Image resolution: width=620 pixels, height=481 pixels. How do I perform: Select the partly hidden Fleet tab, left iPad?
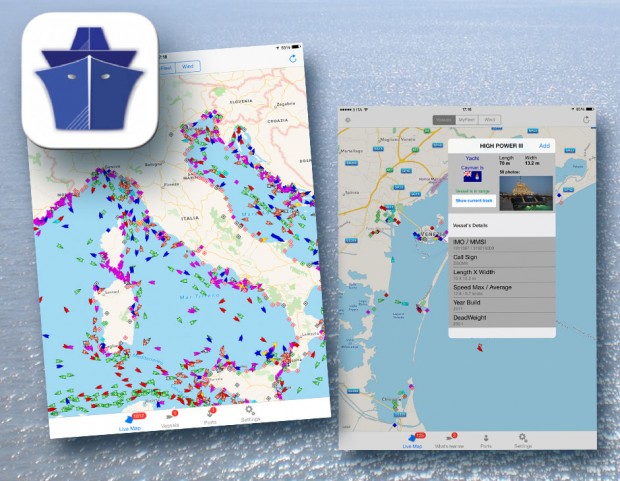point(166,68)
